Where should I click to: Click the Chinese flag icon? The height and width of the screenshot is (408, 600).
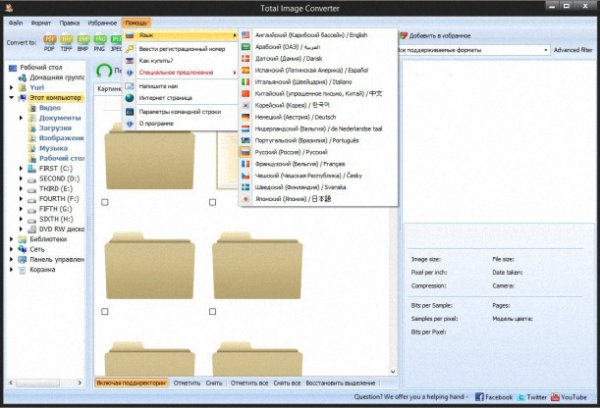(246, 94)
